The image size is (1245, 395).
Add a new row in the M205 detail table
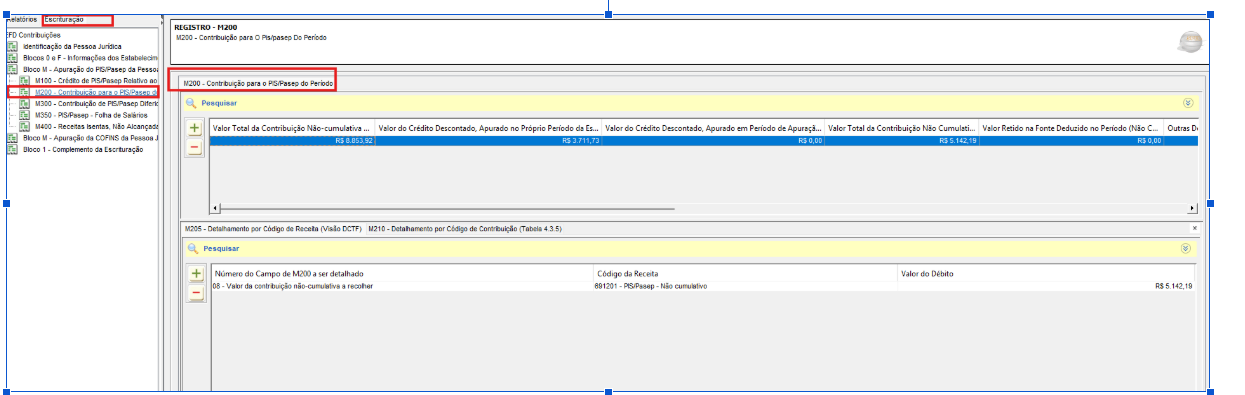196,274
